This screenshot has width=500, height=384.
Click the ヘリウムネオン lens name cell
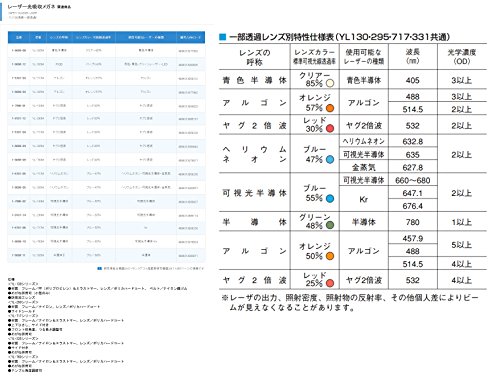[x=255, y=154]
